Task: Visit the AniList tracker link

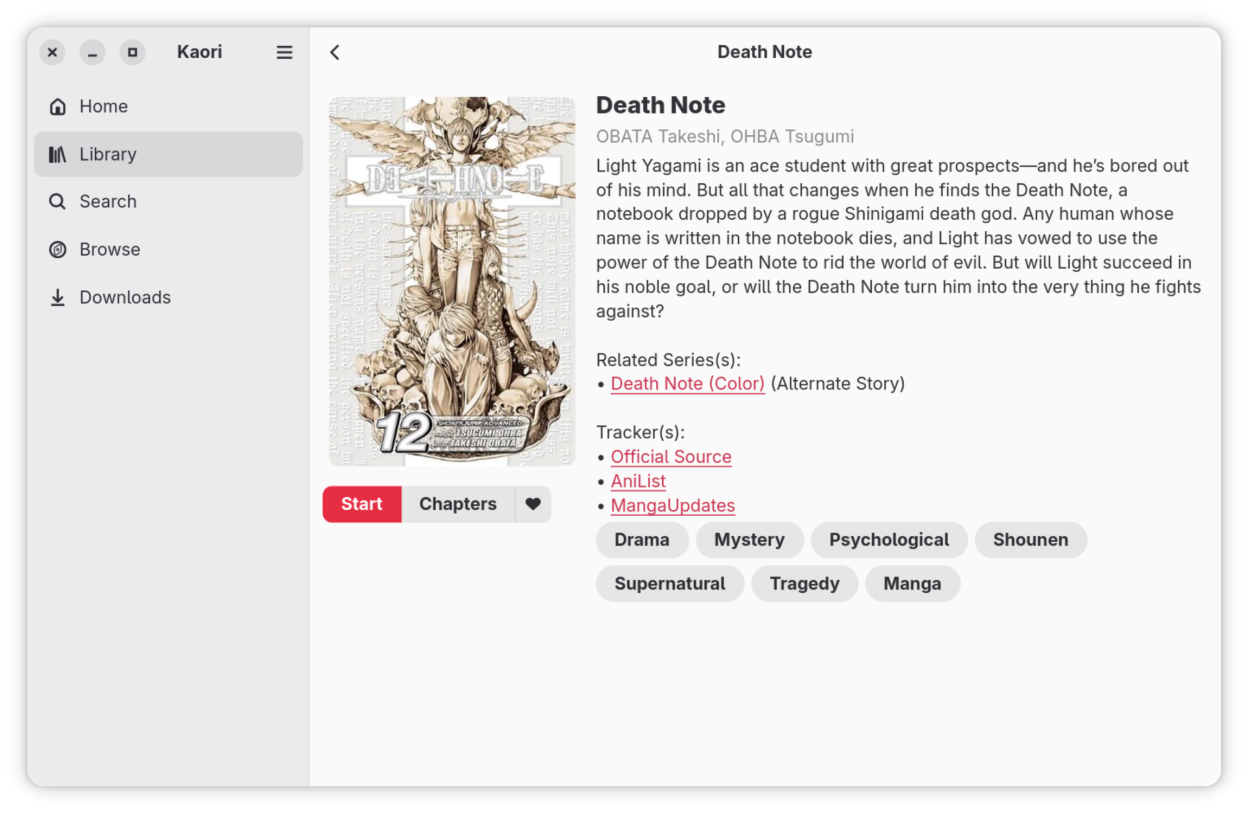Action: pyautogui.click(x=638, y=481)
